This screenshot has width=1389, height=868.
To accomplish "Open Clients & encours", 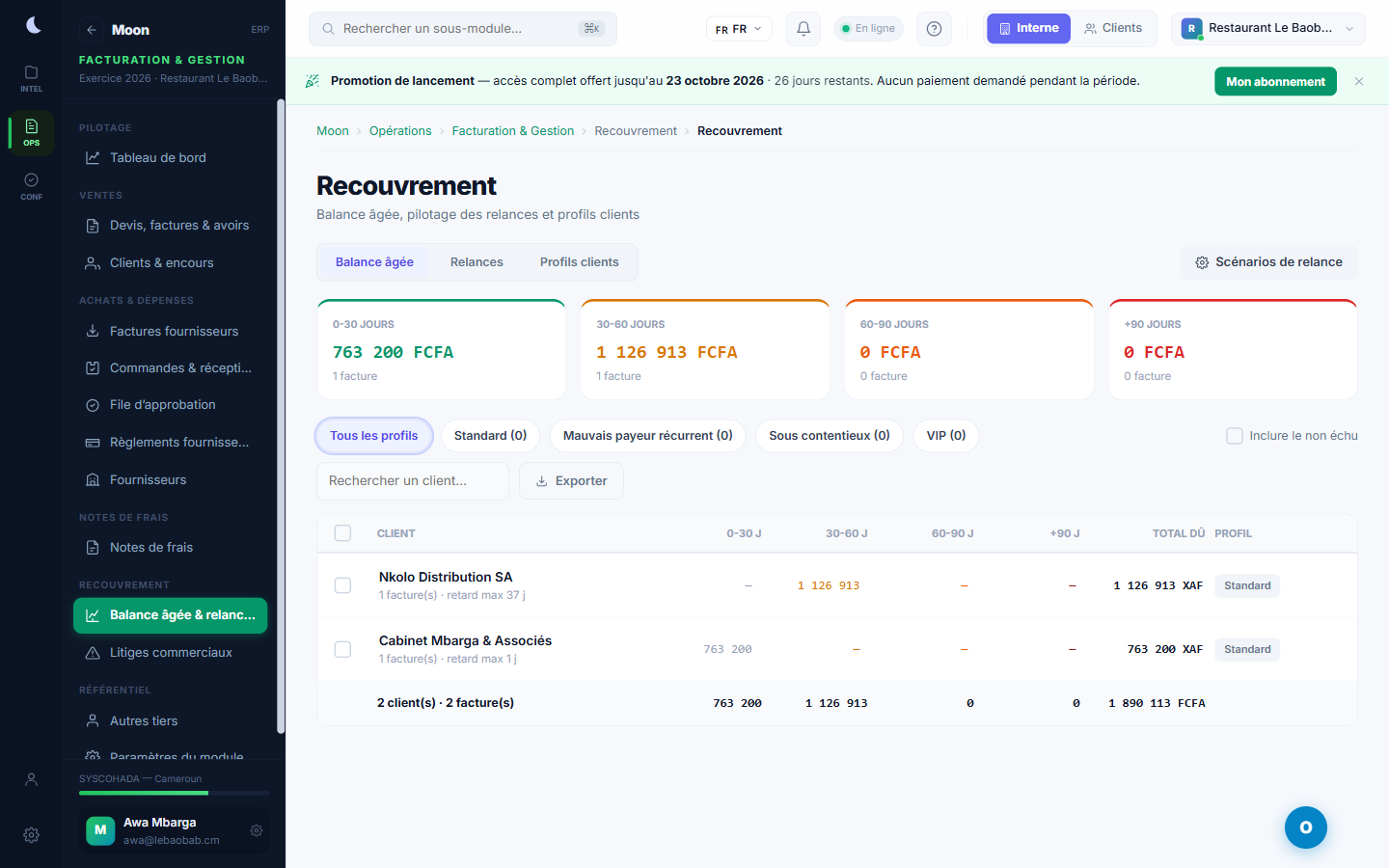I will tap(170, 263).
